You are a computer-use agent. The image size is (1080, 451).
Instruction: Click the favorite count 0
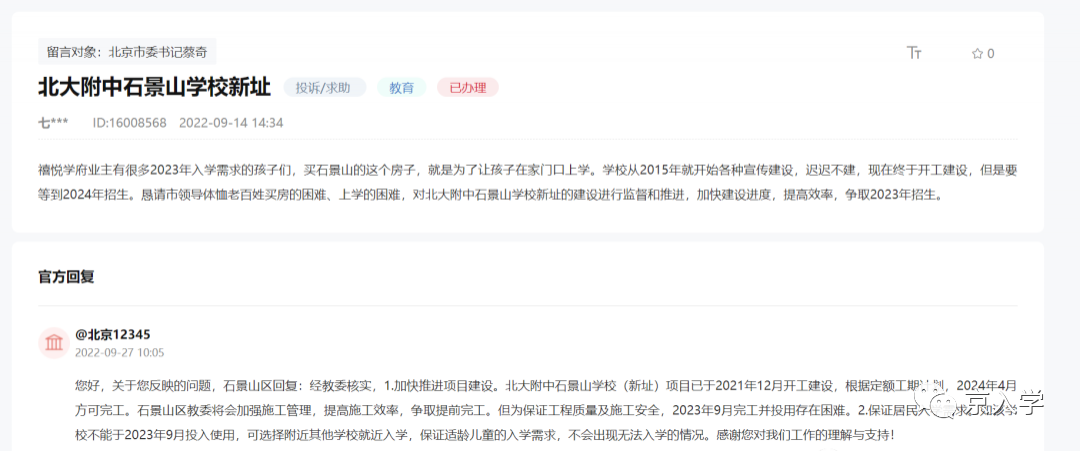tap(991, 53)
